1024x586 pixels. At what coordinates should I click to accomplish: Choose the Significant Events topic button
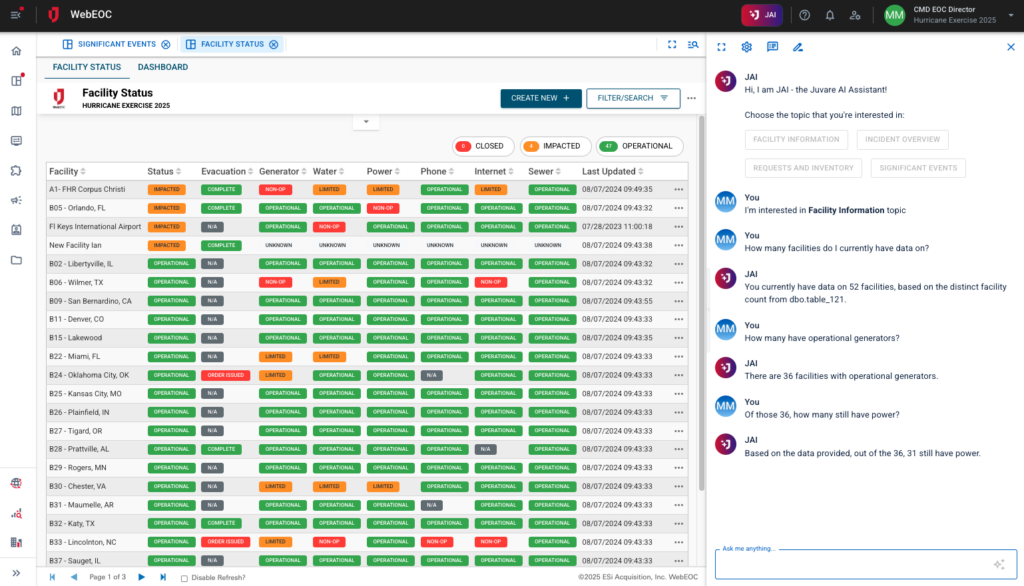tap(918, 168)
